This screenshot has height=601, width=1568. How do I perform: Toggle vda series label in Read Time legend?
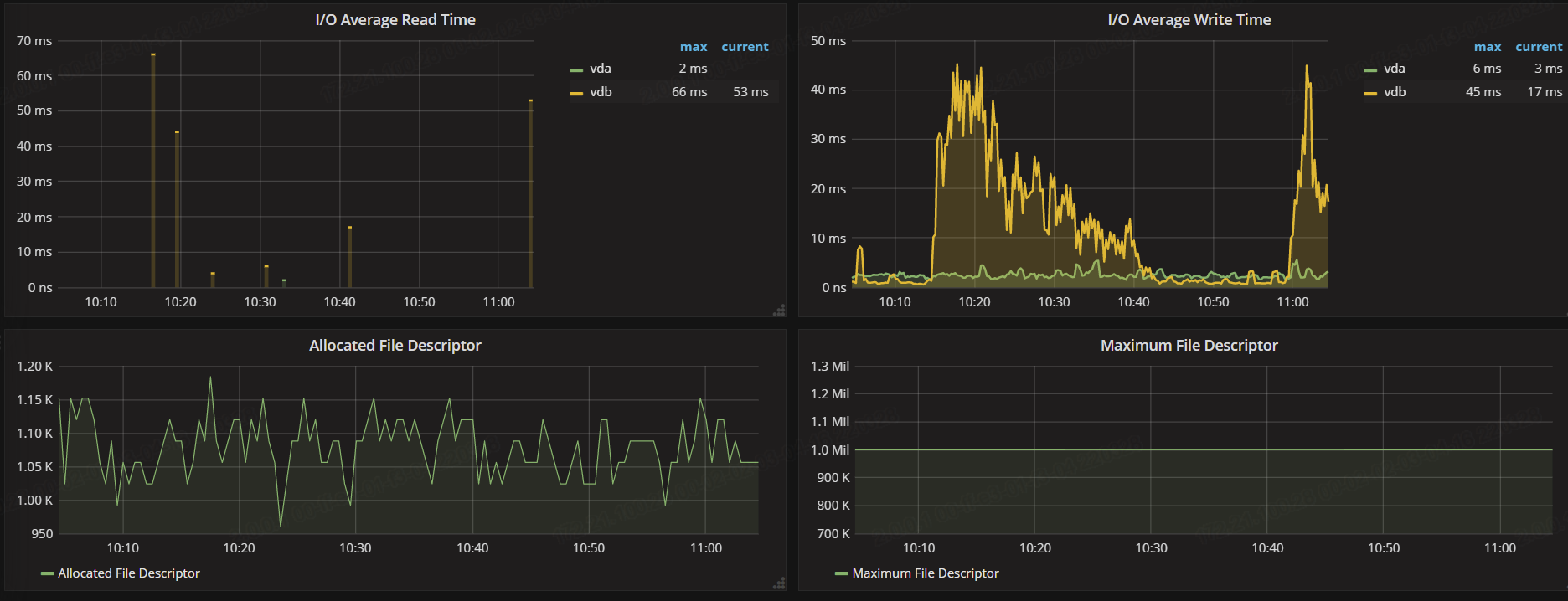(600, 69)
